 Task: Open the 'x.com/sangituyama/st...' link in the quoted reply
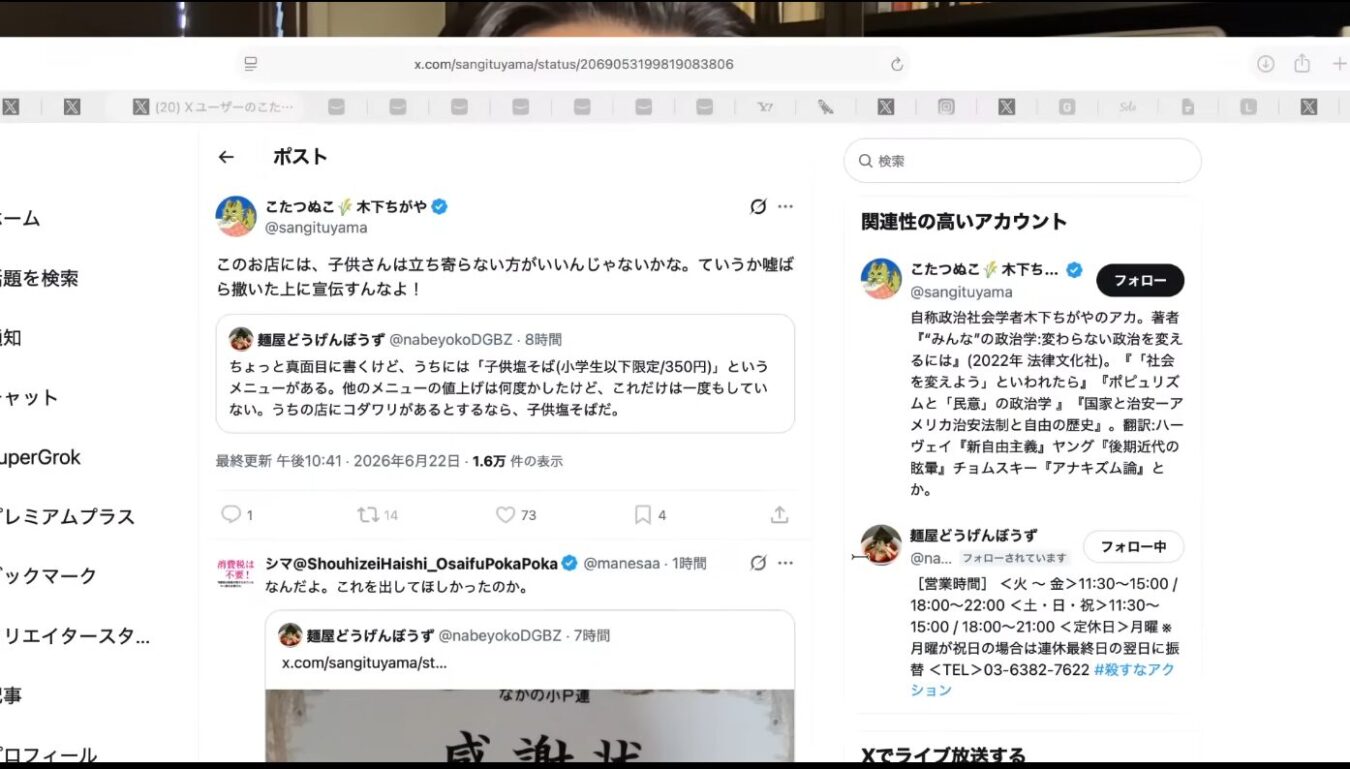pos(364,662)
